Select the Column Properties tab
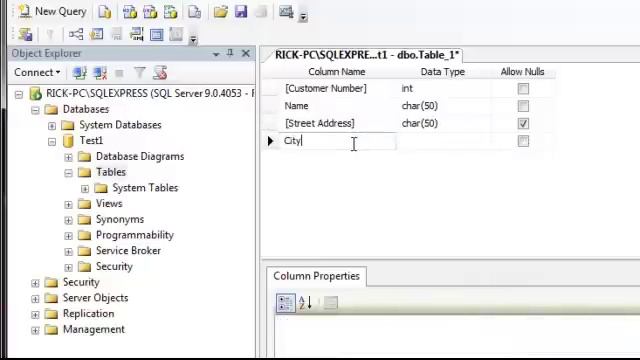Screen dimensions: 640x360 click(316, 276)
